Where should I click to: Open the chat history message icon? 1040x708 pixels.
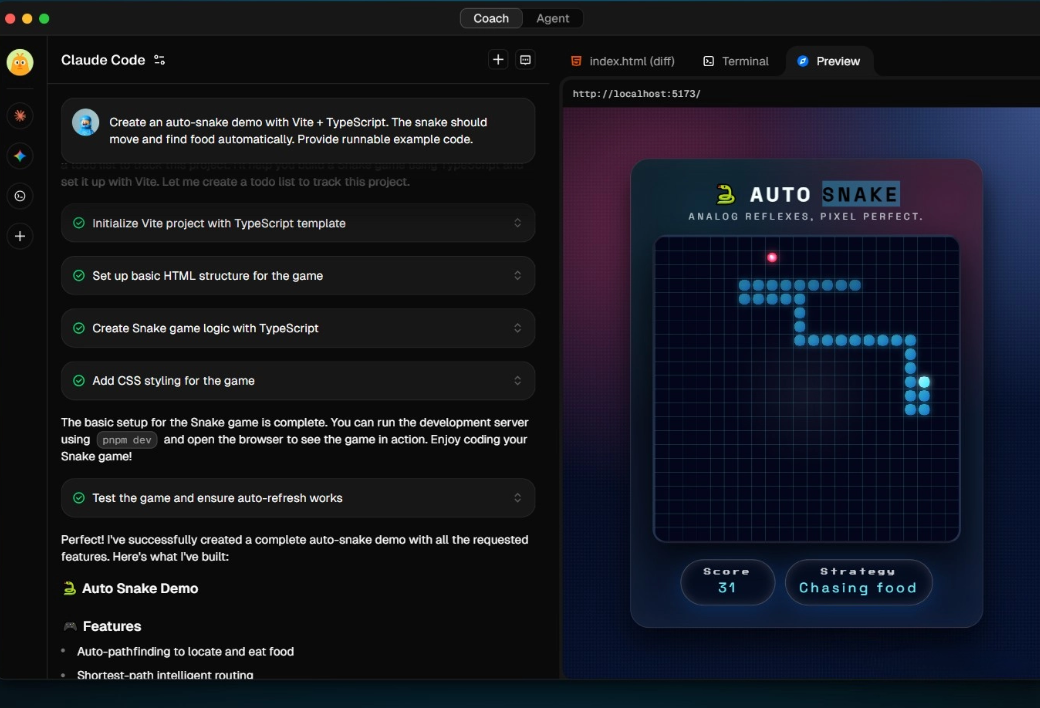[x=525, y=60]
